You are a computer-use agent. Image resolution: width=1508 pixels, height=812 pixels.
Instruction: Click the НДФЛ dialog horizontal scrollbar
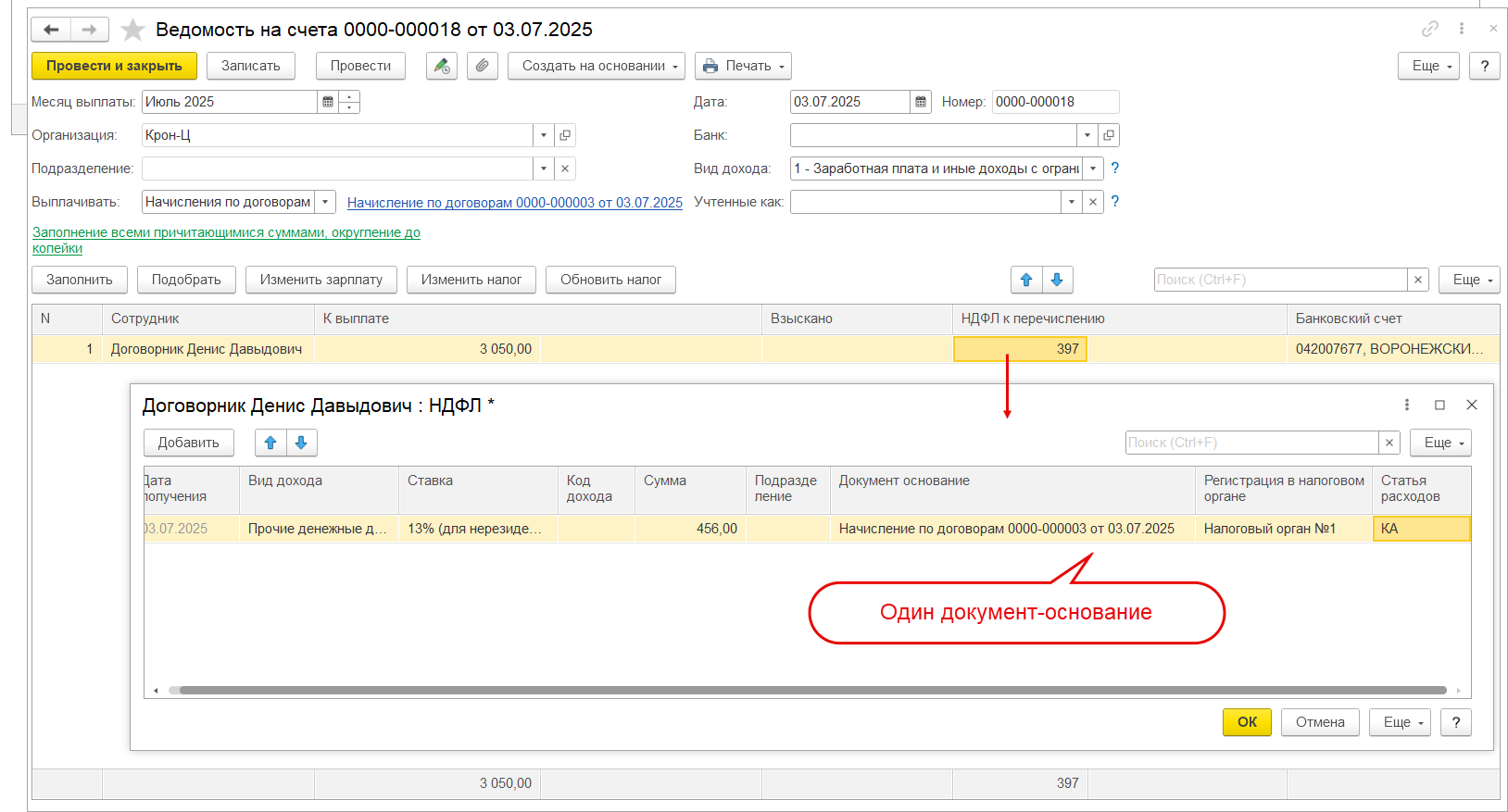812,690
